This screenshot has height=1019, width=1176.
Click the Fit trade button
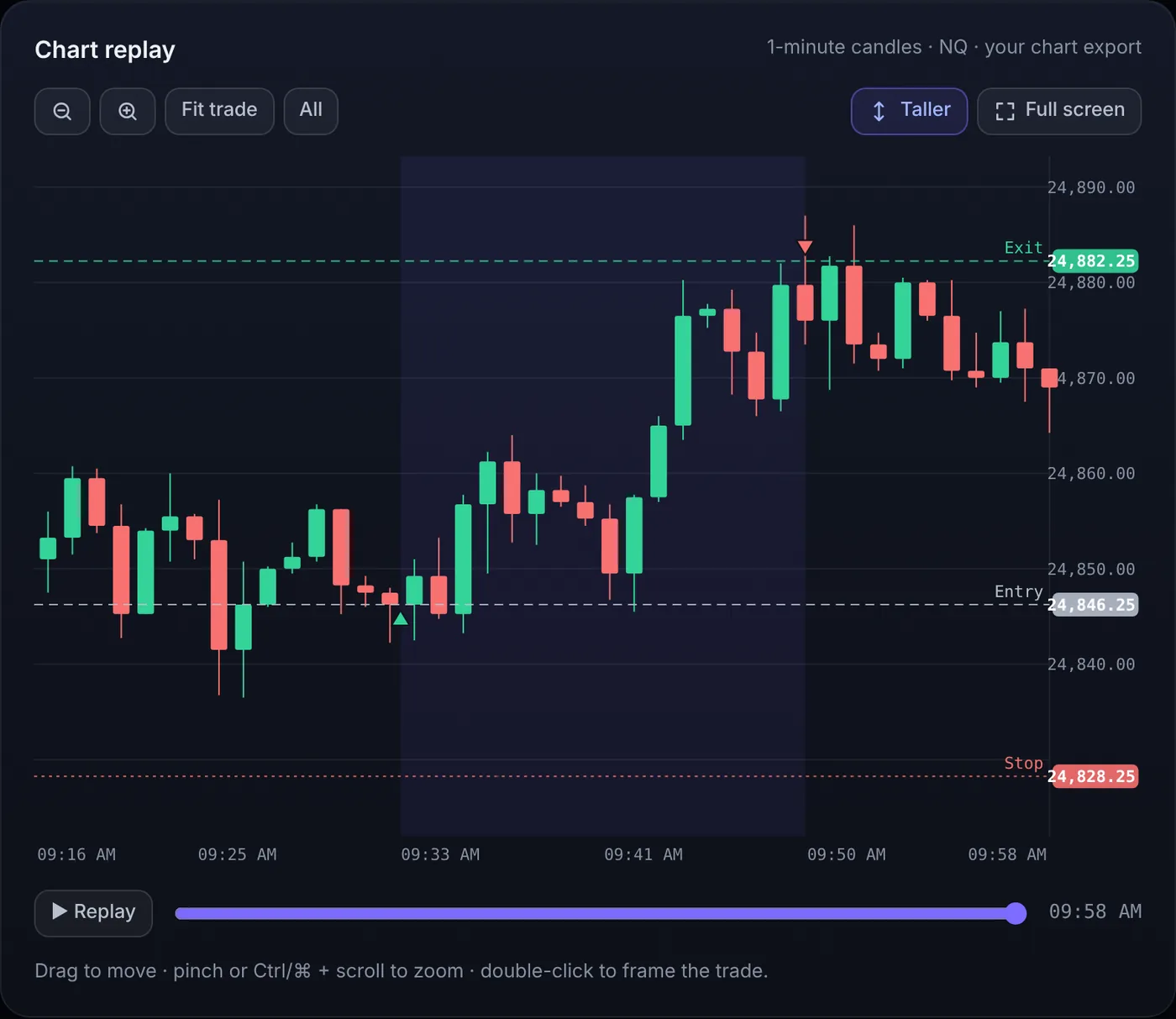[219, 111]
